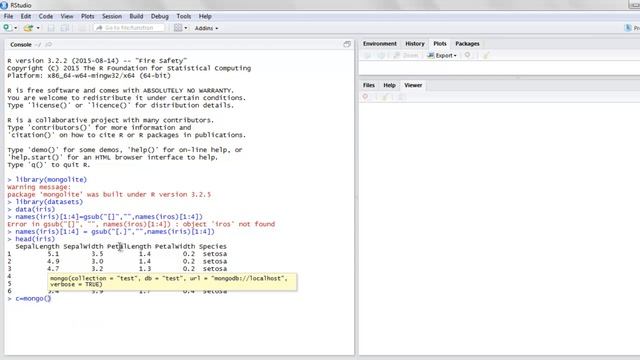Switch to the Files tab

pyautogui.click(x=369, y=85)
